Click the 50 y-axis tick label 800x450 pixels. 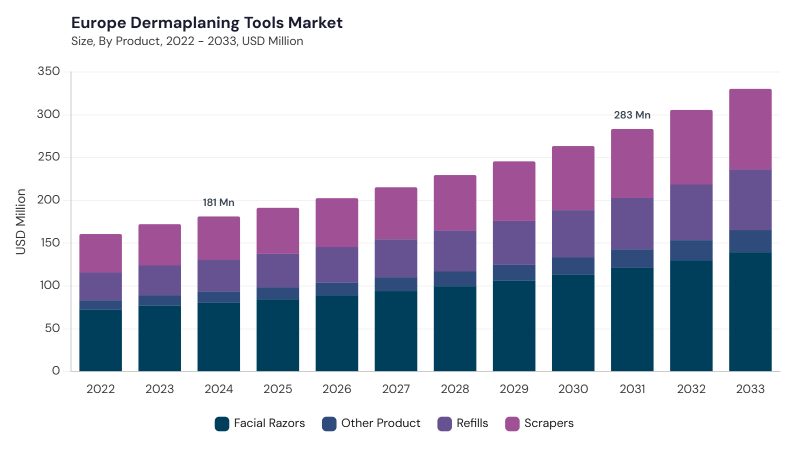coord(52,328)
